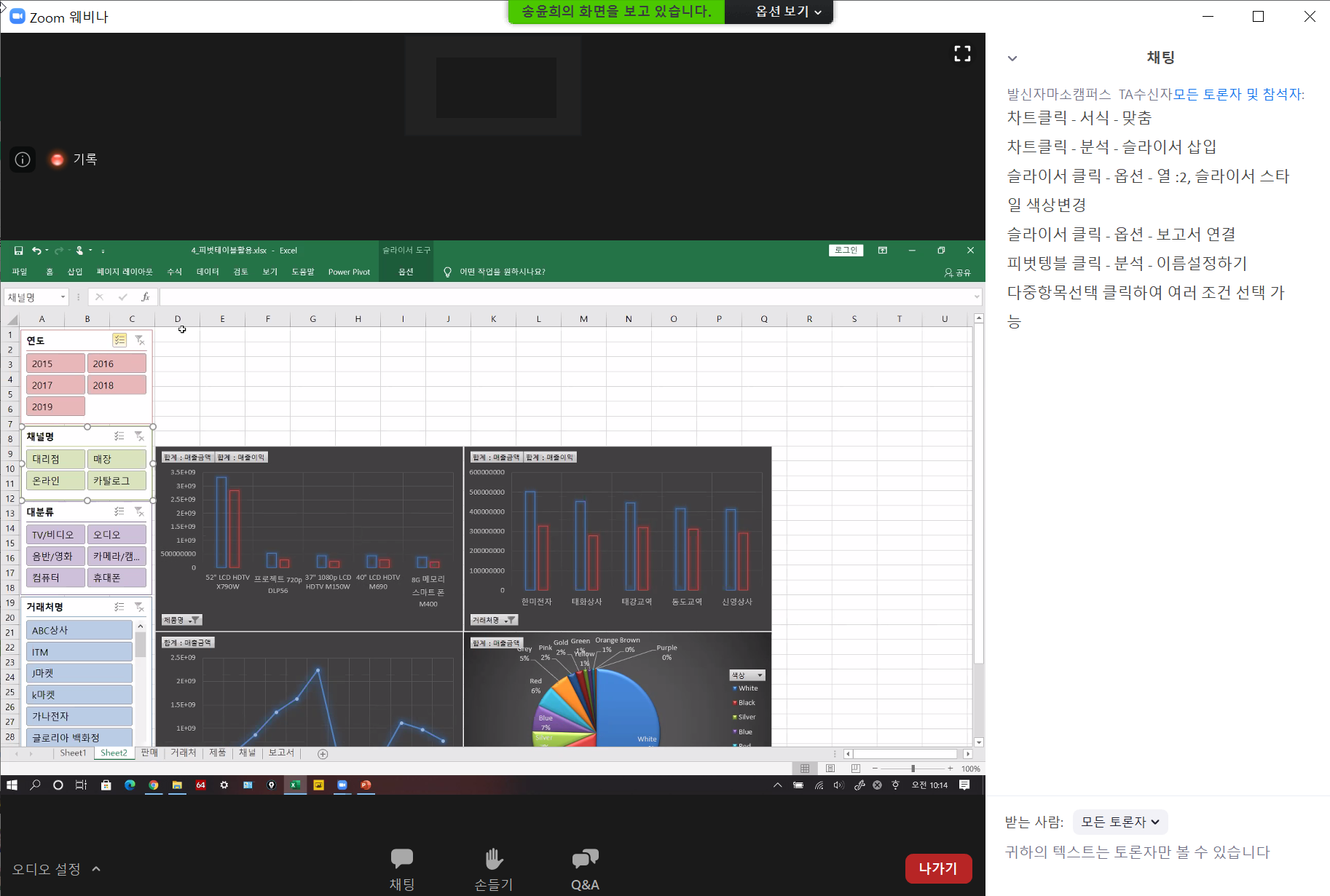Toggle the 2015 slicer item

point(55,363)
